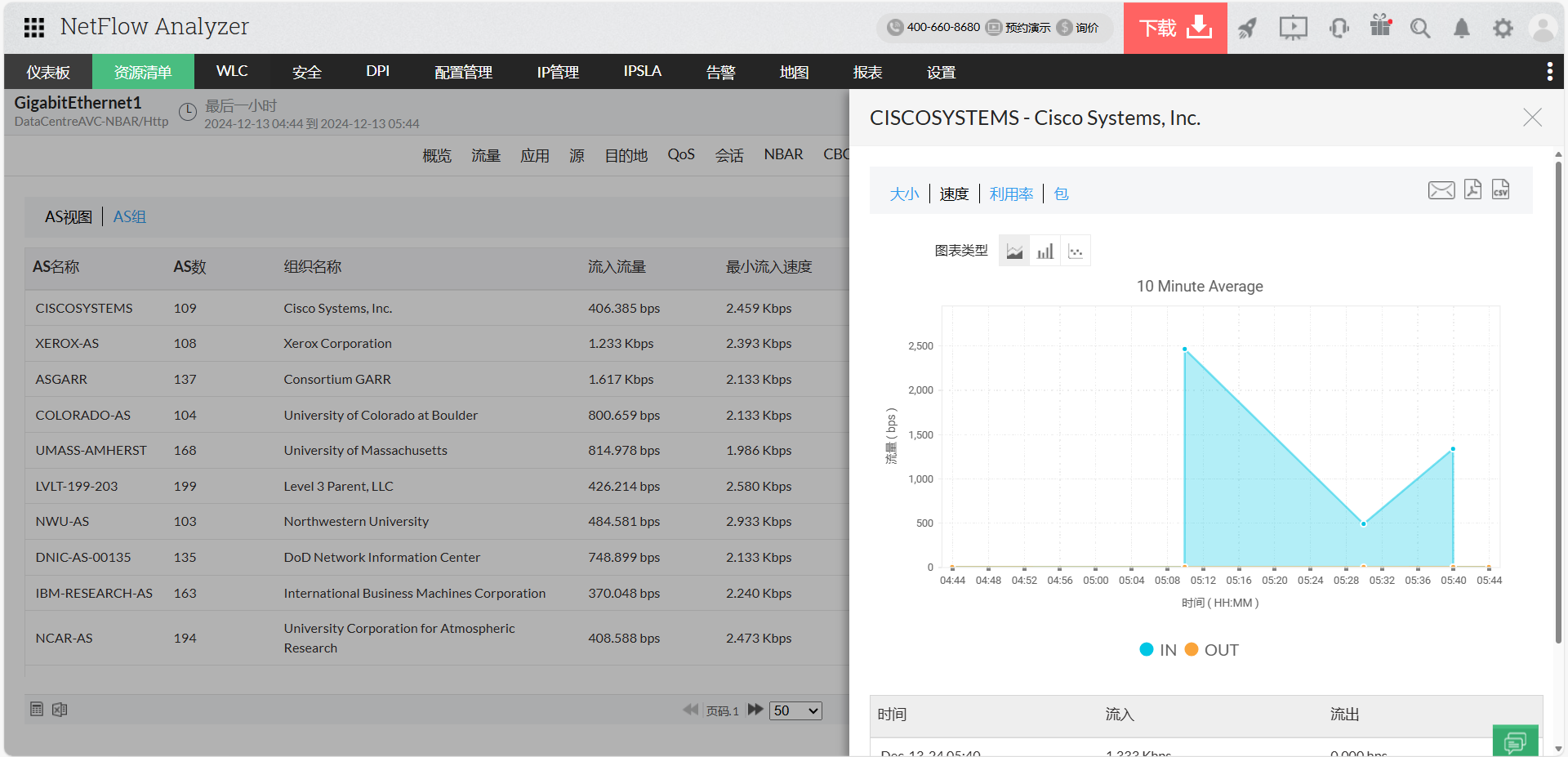This screenshot has height=757, width=1568.
Task: Toggle the IN series legend
Action: coord(1158,650)
